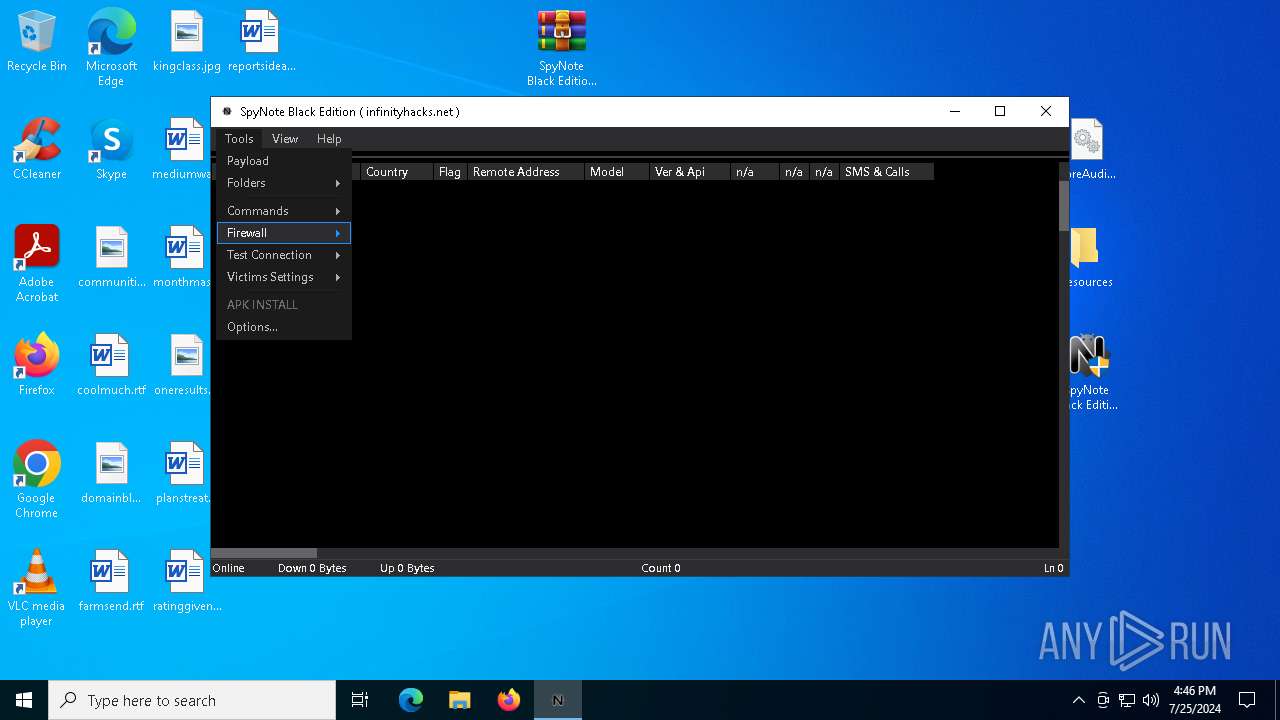Click the Windows search box
1280x720 pixels.
tap(192, 700)
